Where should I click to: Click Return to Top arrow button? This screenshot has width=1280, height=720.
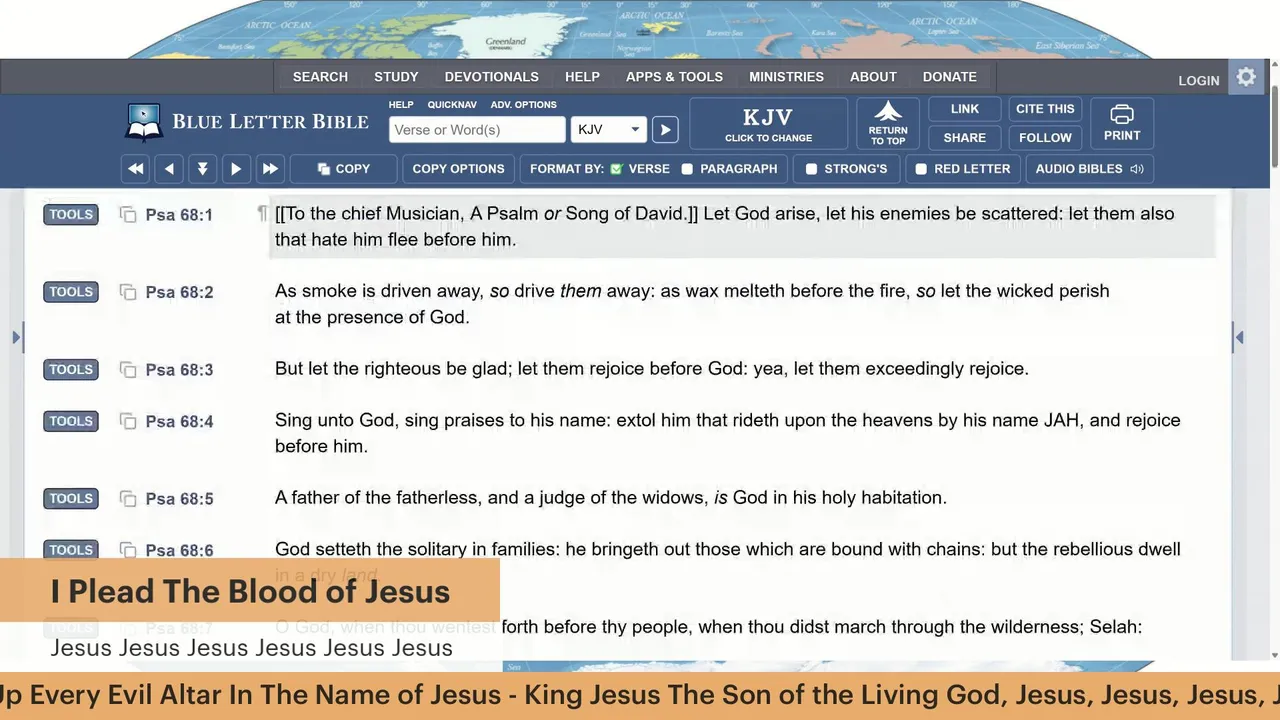(x=888, y=123)
